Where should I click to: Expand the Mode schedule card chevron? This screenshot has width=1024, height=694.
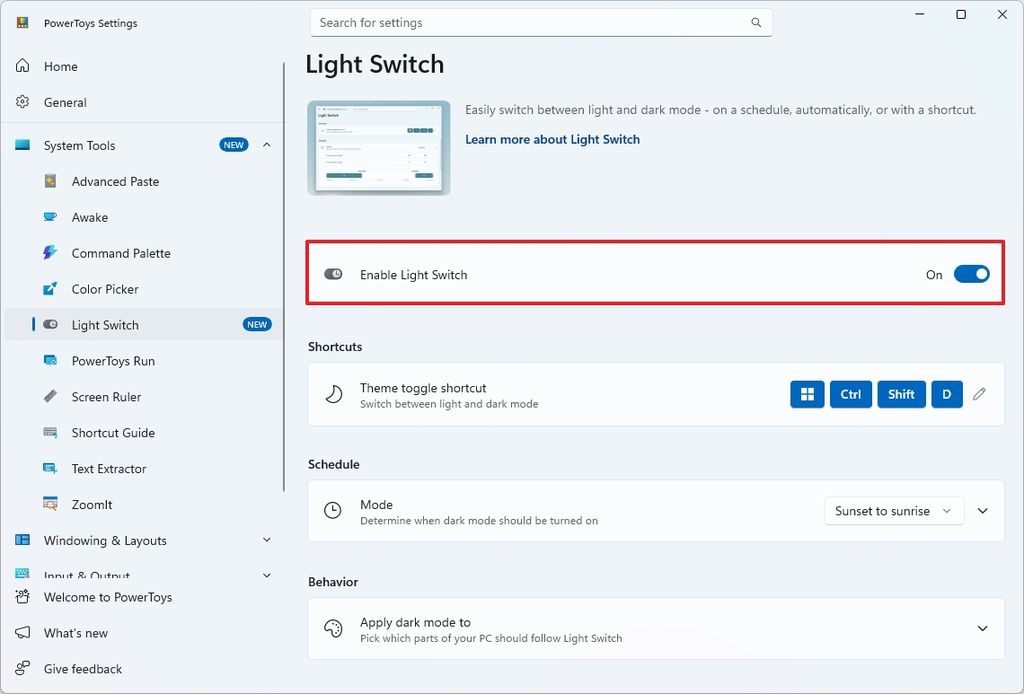pyautogui.click(x=982, y=511)
